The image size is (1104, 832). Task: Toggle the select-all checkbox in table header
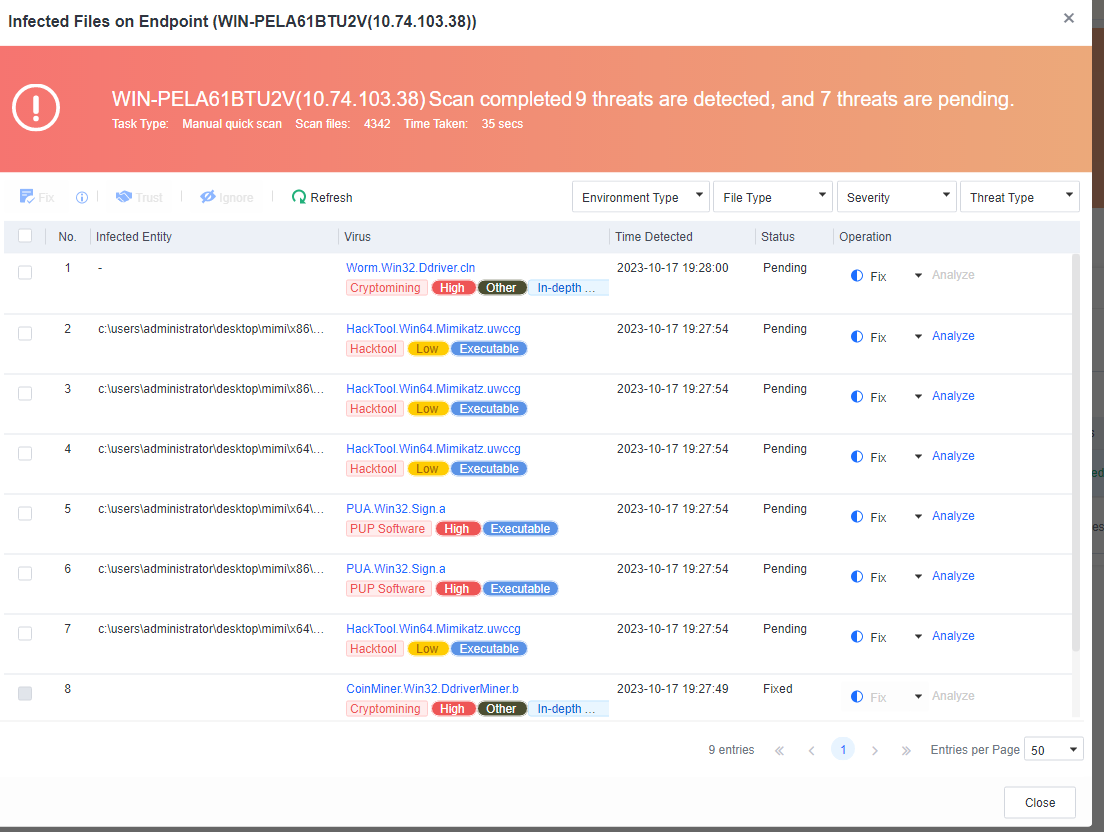tap(25, 236)
